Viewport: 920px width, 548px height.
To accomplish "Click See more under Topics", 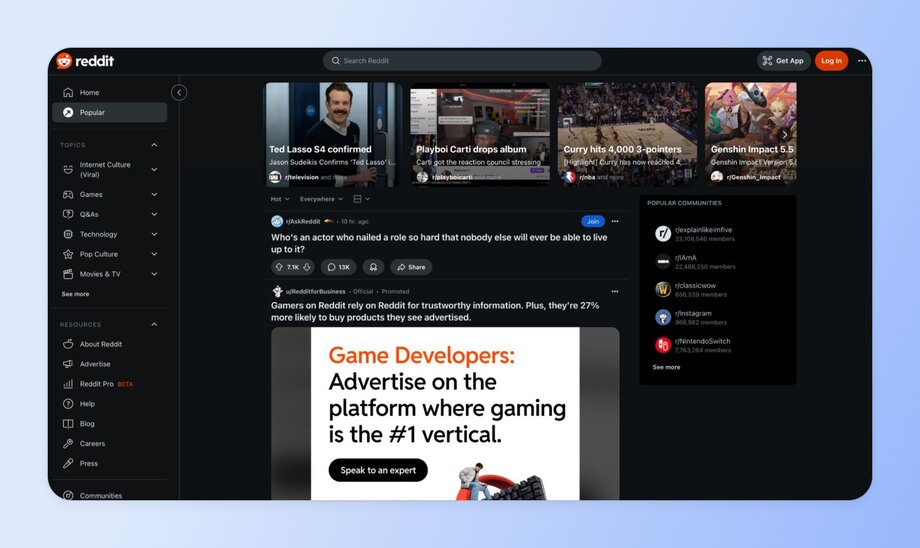I will point(76,294).
